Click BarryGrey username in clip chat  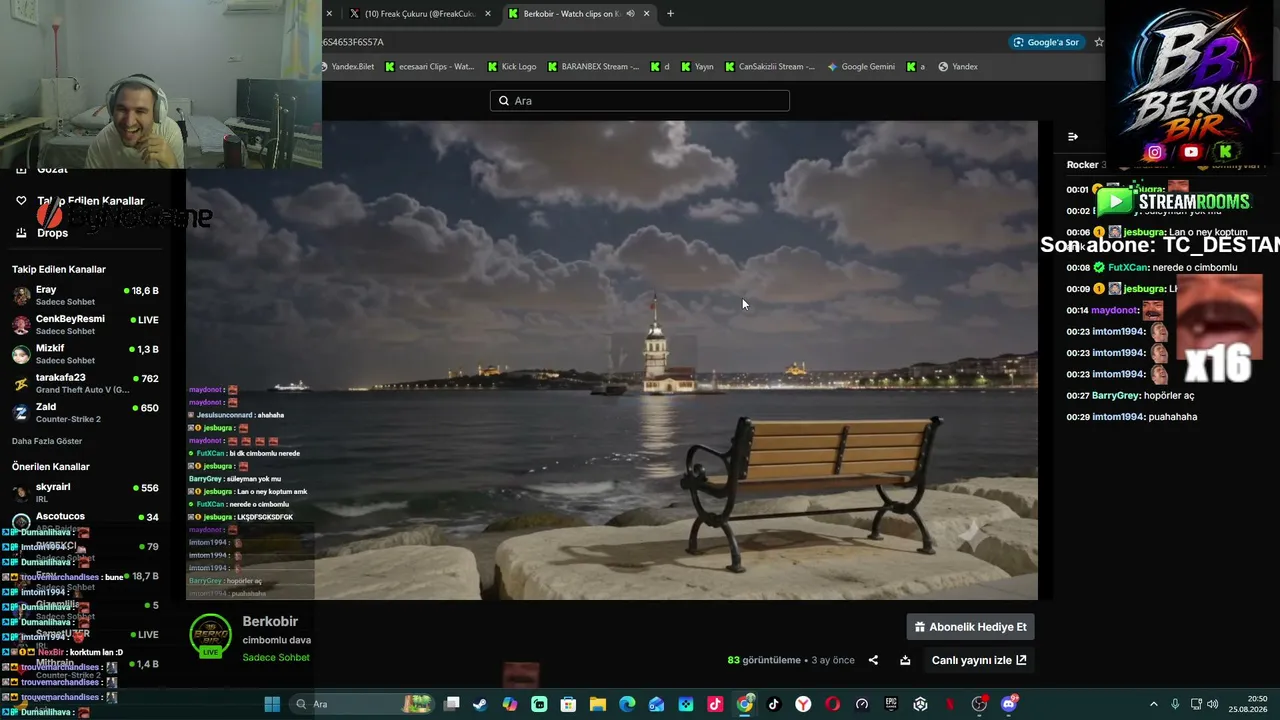pos(1116,396)
